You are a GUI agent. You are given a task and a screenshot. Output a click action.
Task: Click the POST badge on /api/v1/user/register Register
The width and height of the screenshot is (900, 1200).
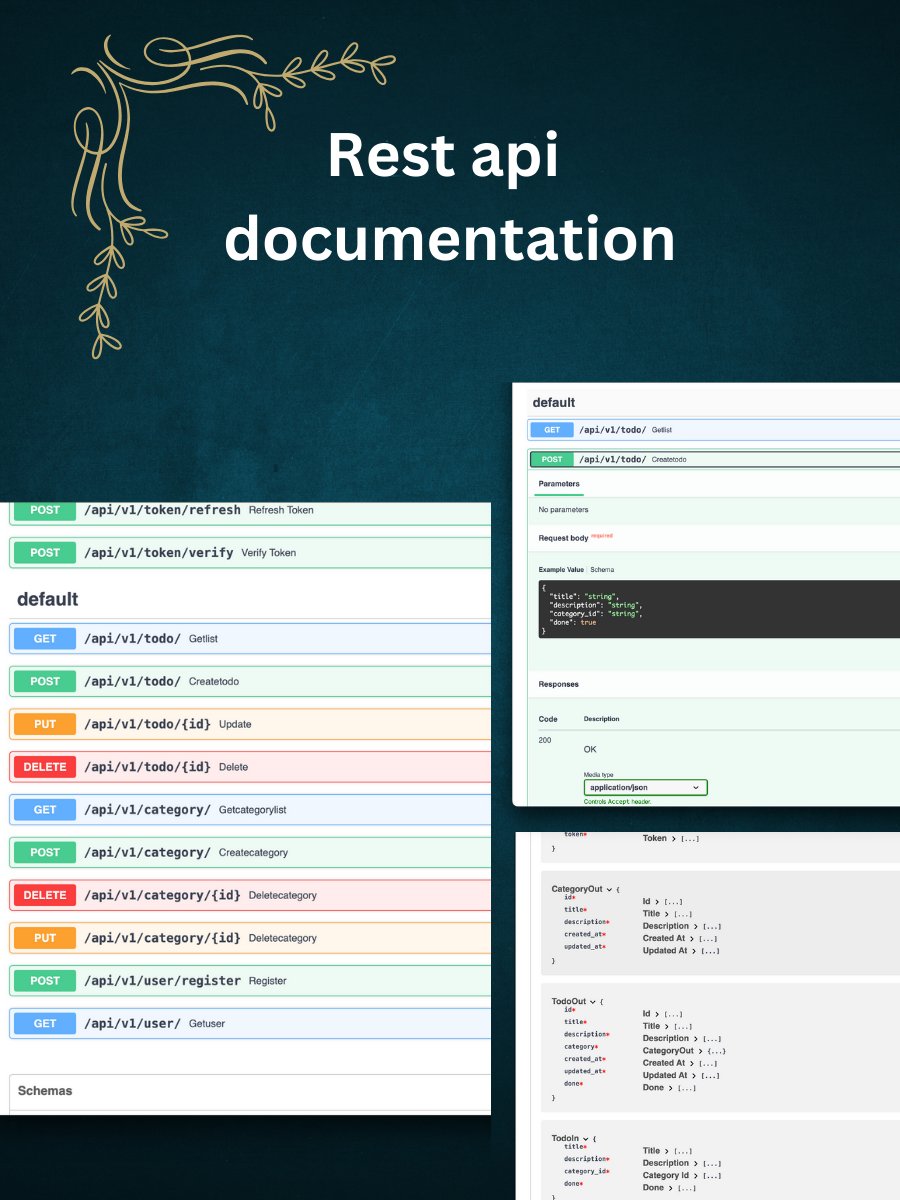(44, 981)
